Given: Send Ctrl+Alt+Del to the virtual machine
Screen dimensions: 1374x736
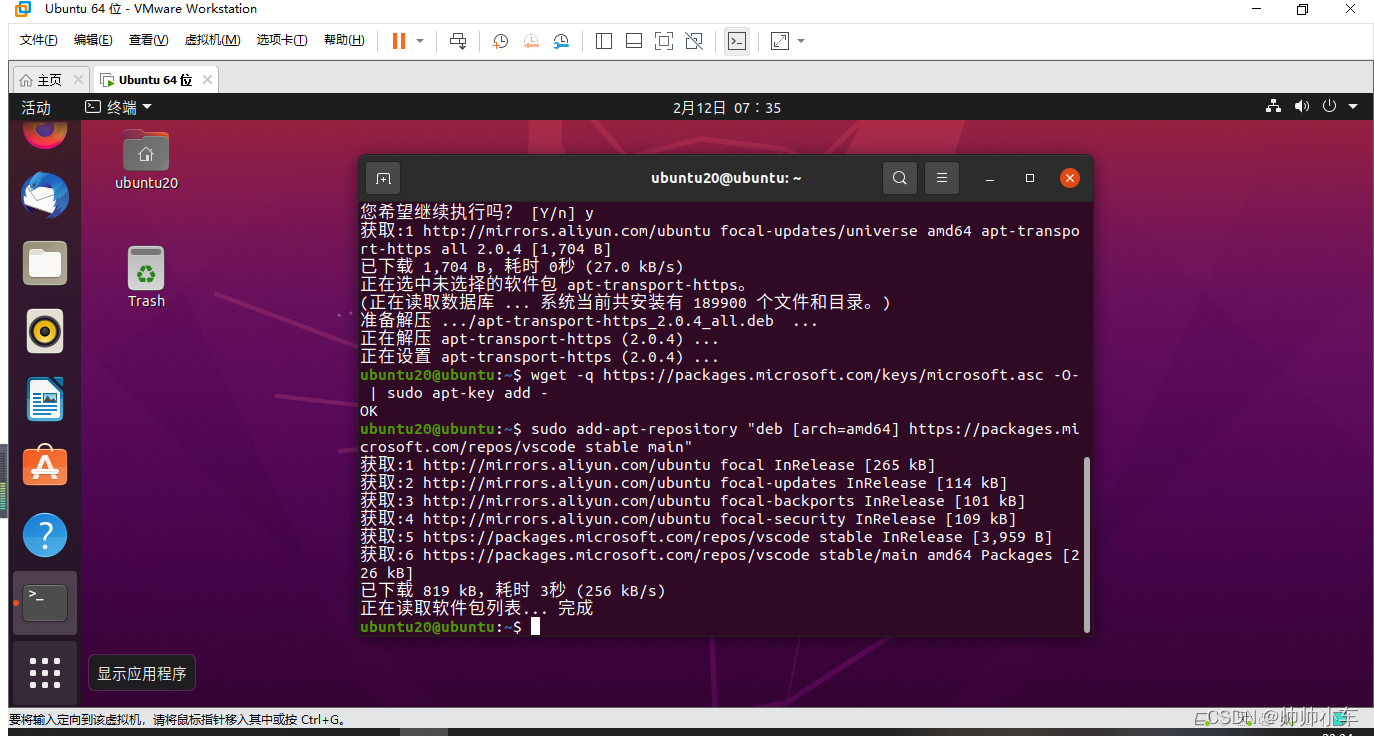Looking at the screenshot, I should (458, 41).
